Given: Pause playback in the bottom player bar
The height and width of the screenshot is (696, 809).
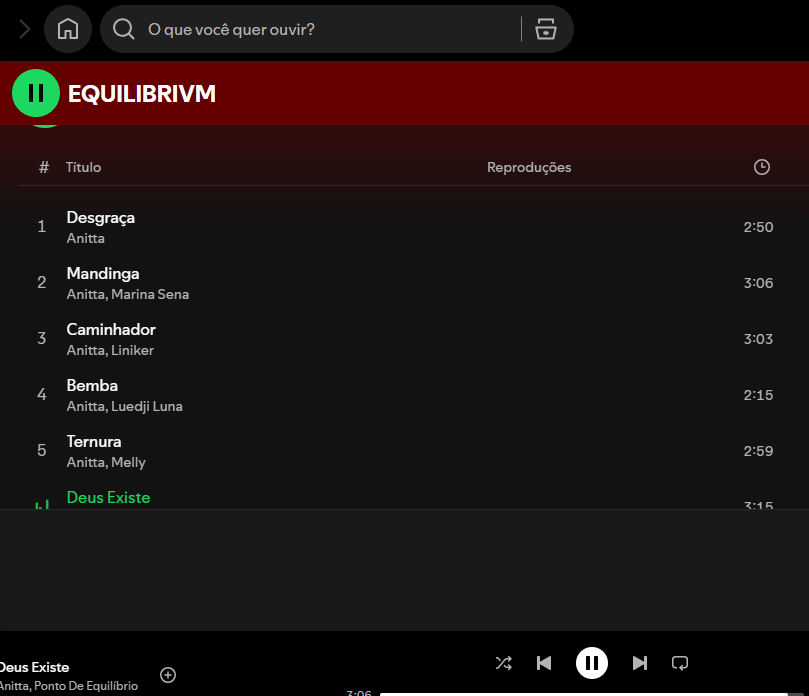Looking at the screenshot, I should 592,663.
